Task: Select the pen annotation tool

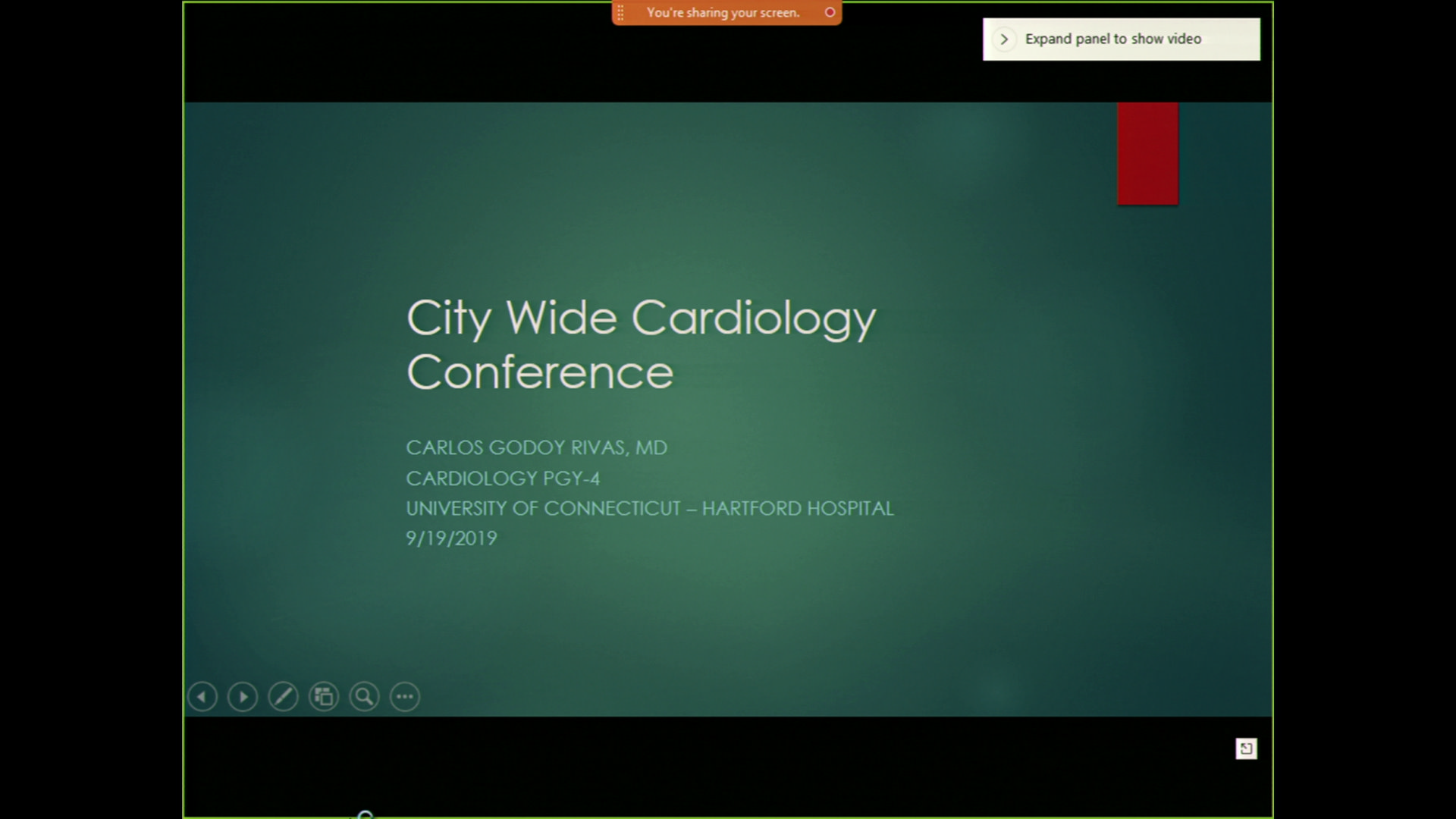Action: click(x=283, y=696)
